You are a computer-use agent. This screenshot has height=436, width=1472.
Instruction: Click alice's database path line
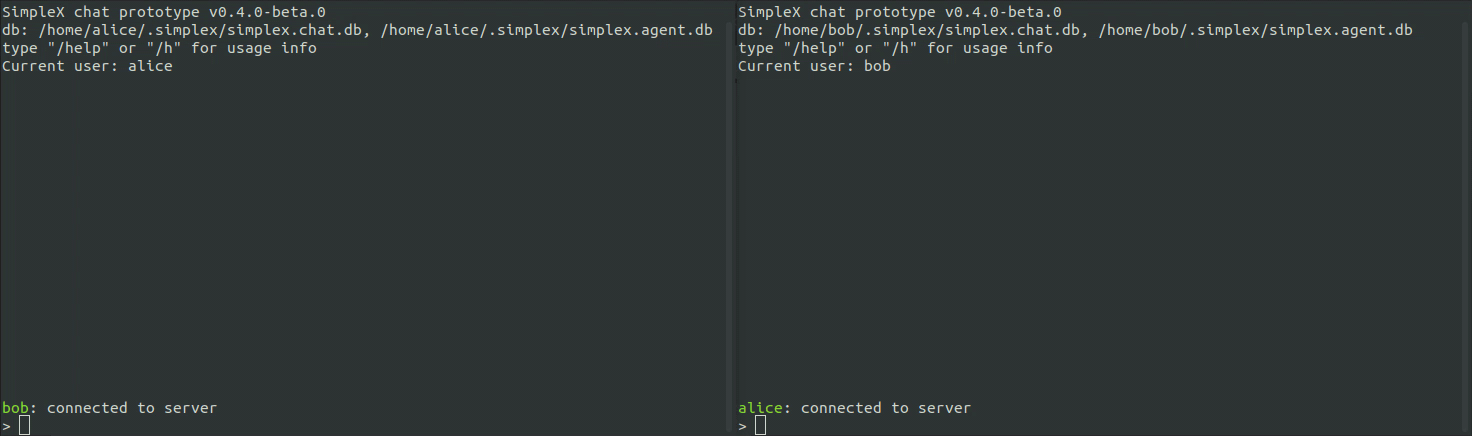358,30
